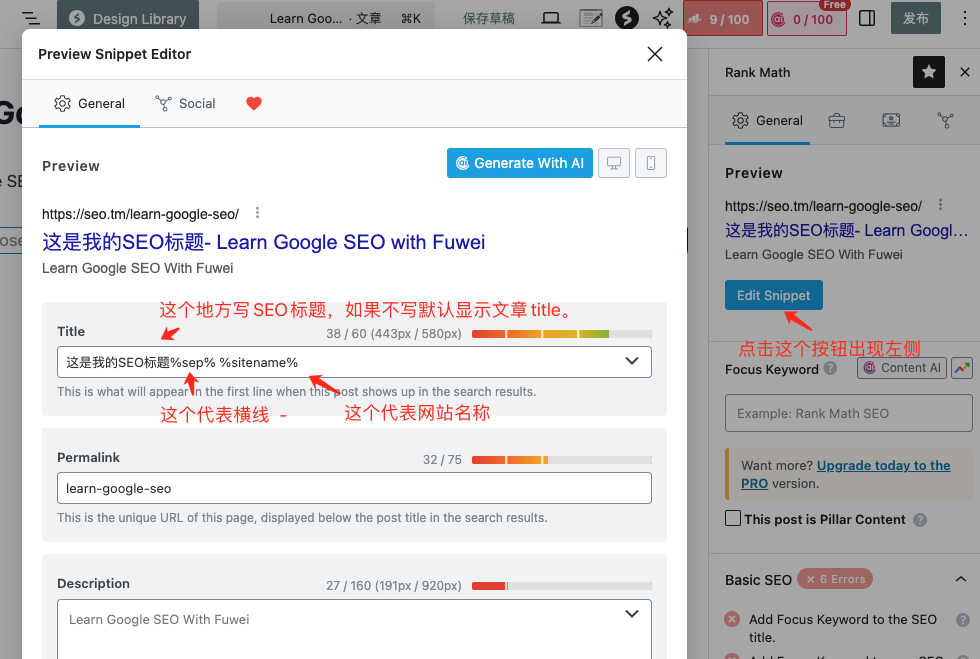This screenshot has height=659, width=980.
Task: Click the three-dot menu beside the preview URL
Action: (x=258, y=213)
